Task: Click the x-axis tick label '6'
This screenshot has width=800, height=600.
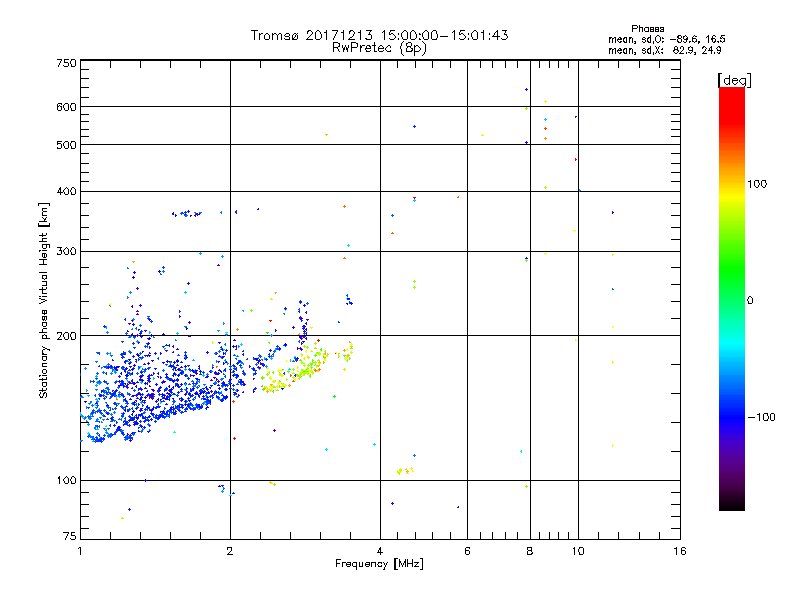Action: coord(467,552)
